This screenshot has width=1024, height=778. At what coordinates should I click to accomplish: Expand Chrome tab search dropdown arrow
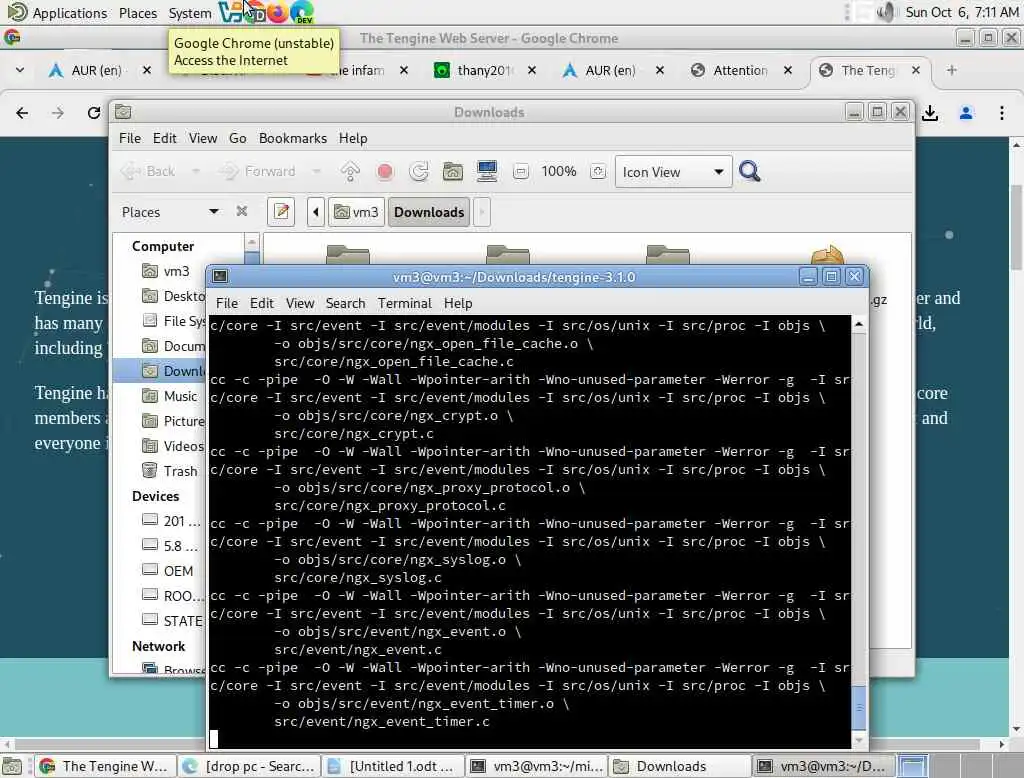20,70
